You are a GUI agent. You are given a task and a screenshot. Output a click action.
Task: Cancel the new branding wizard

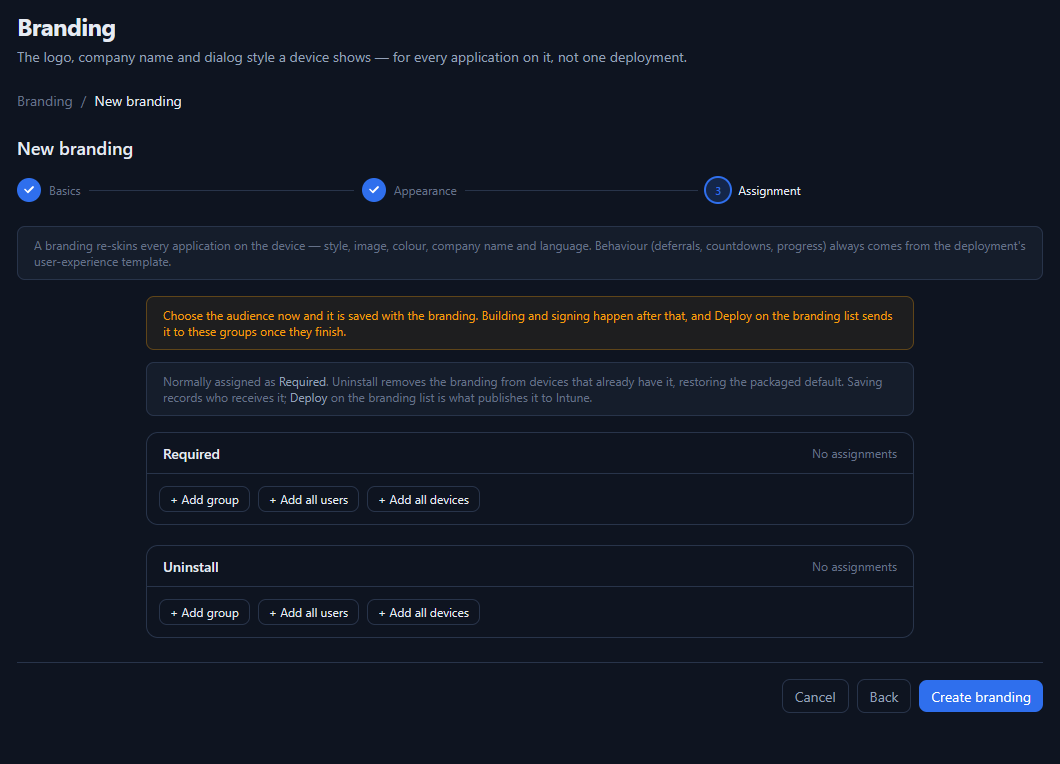[815, 696]
